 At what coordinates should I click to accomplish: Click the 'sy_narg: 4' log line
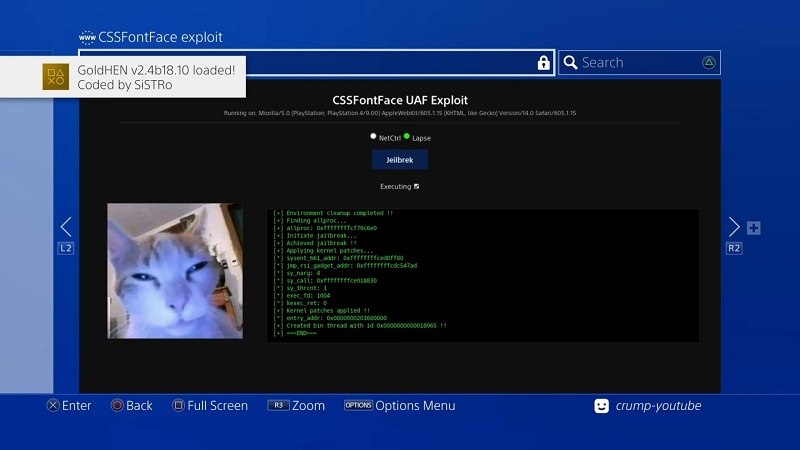tap(297, 273)
